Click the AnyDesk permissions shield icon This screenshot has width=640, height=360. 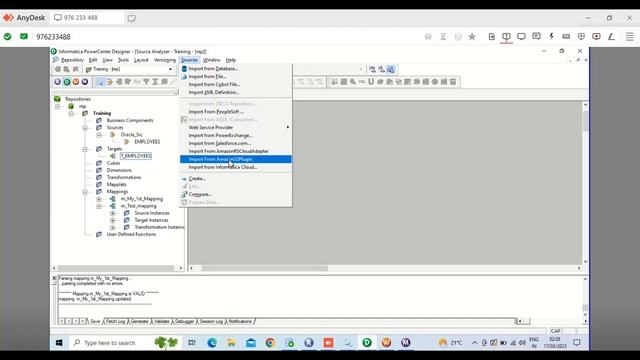581,36
